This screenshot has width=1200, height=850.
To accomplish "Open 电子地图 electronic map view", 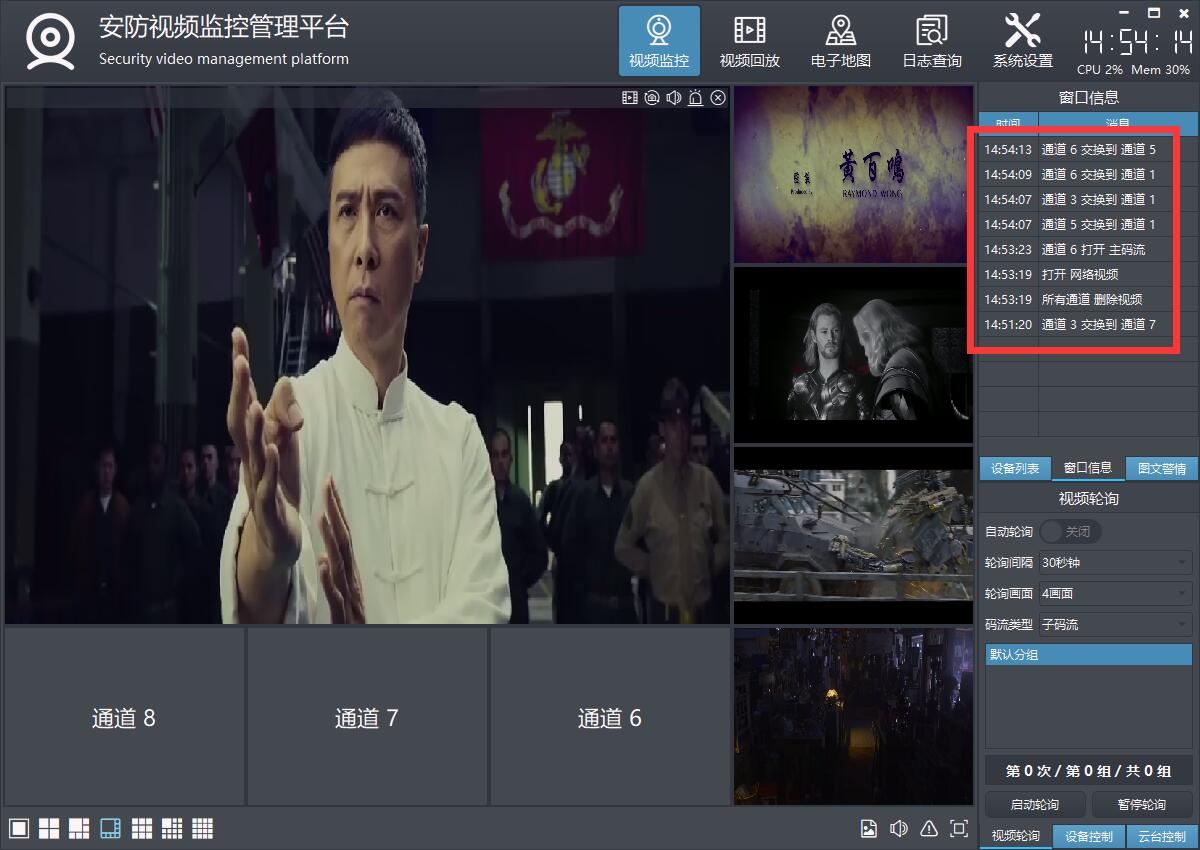I will click(840, 41).
